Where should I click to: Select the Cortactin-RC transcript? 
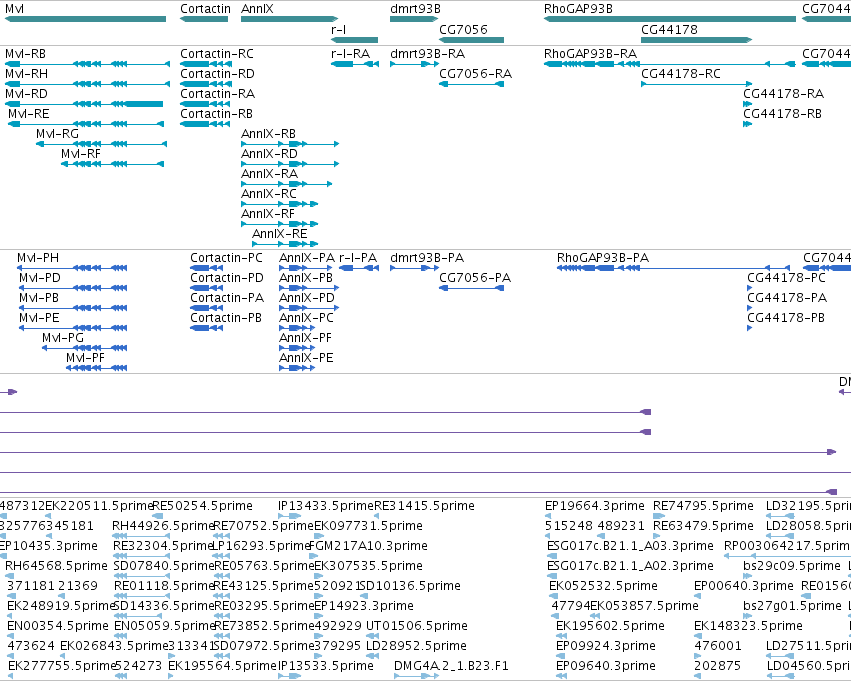pyautogui.click(x=205, y=64)
